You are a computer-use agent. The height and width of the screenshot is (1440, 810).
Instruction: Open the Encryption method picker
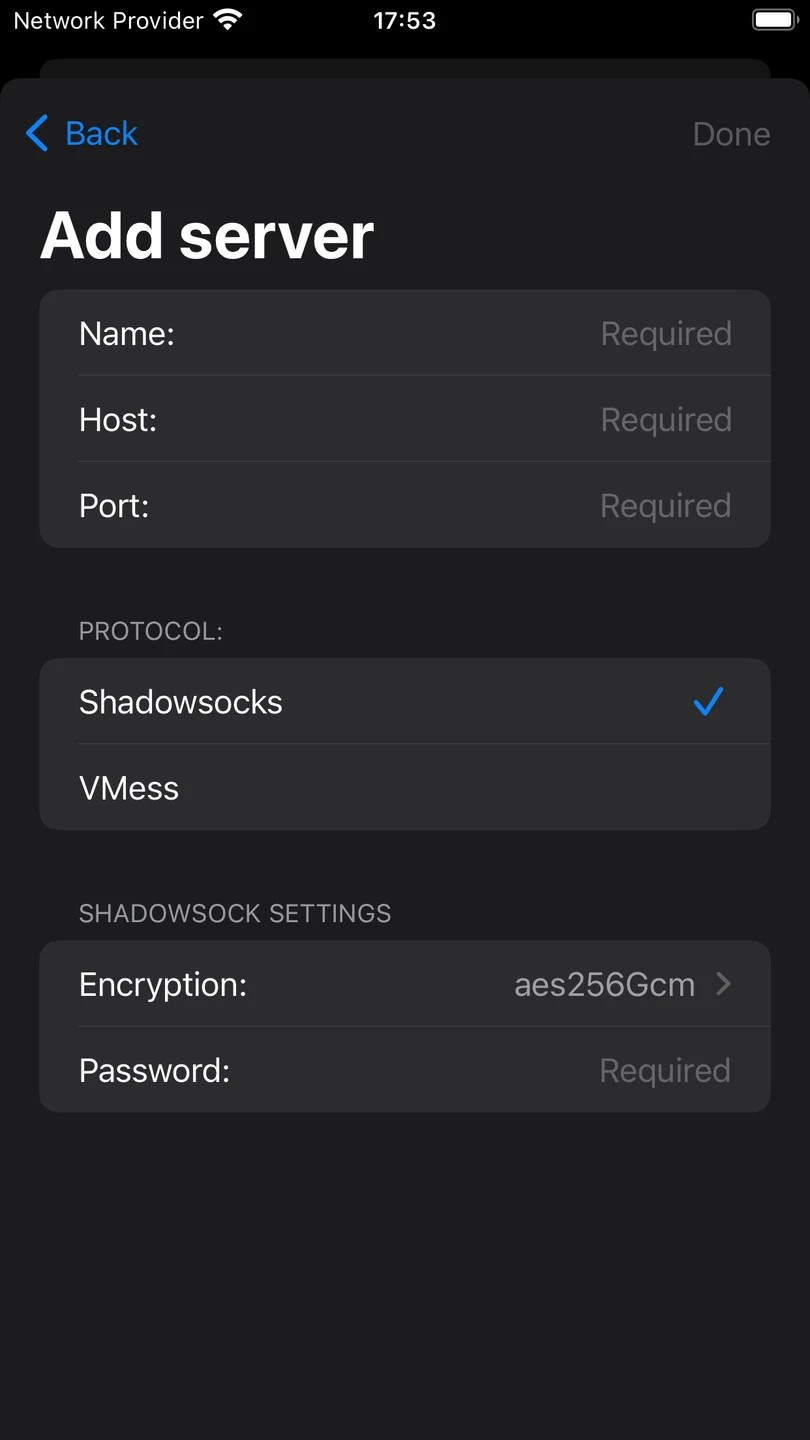405,984
